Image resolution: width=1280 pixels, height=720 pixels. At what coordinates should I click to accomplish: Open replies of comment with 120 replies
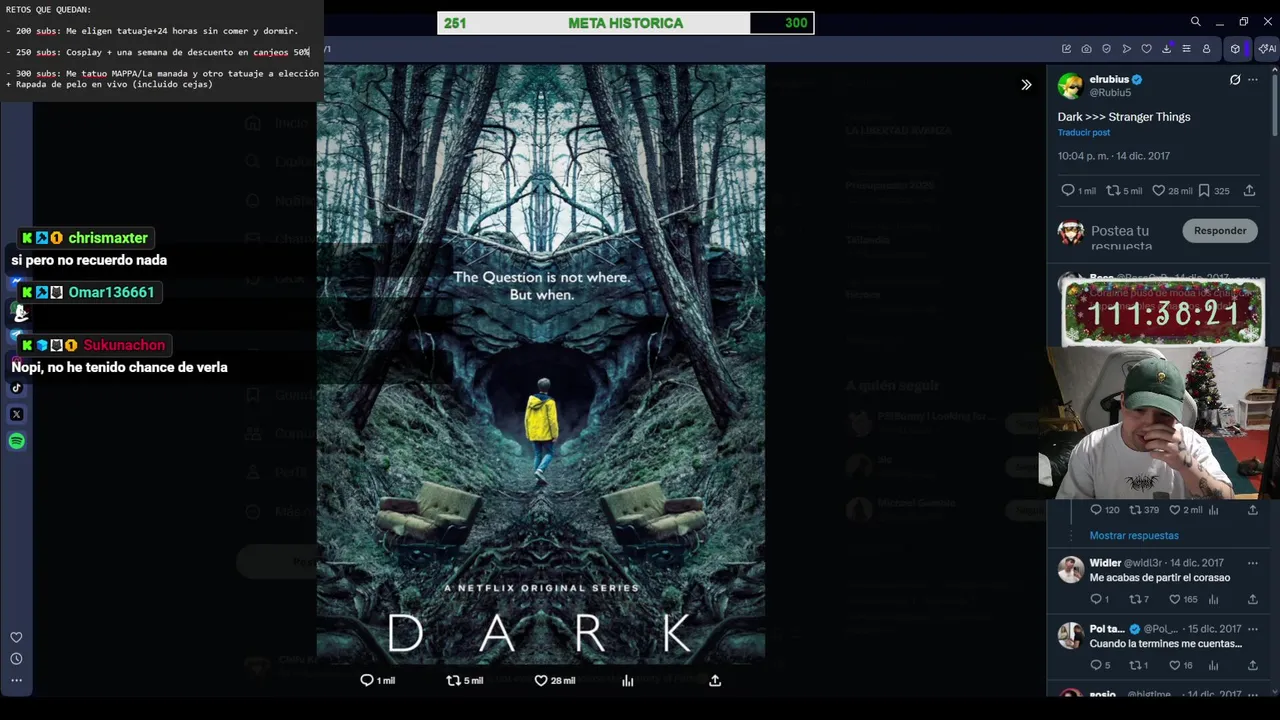point(1104,510)
